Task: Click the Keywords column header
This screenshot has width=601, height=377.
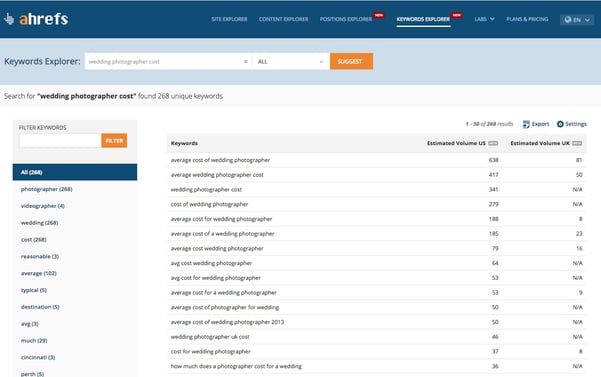Action: (184, 143)
